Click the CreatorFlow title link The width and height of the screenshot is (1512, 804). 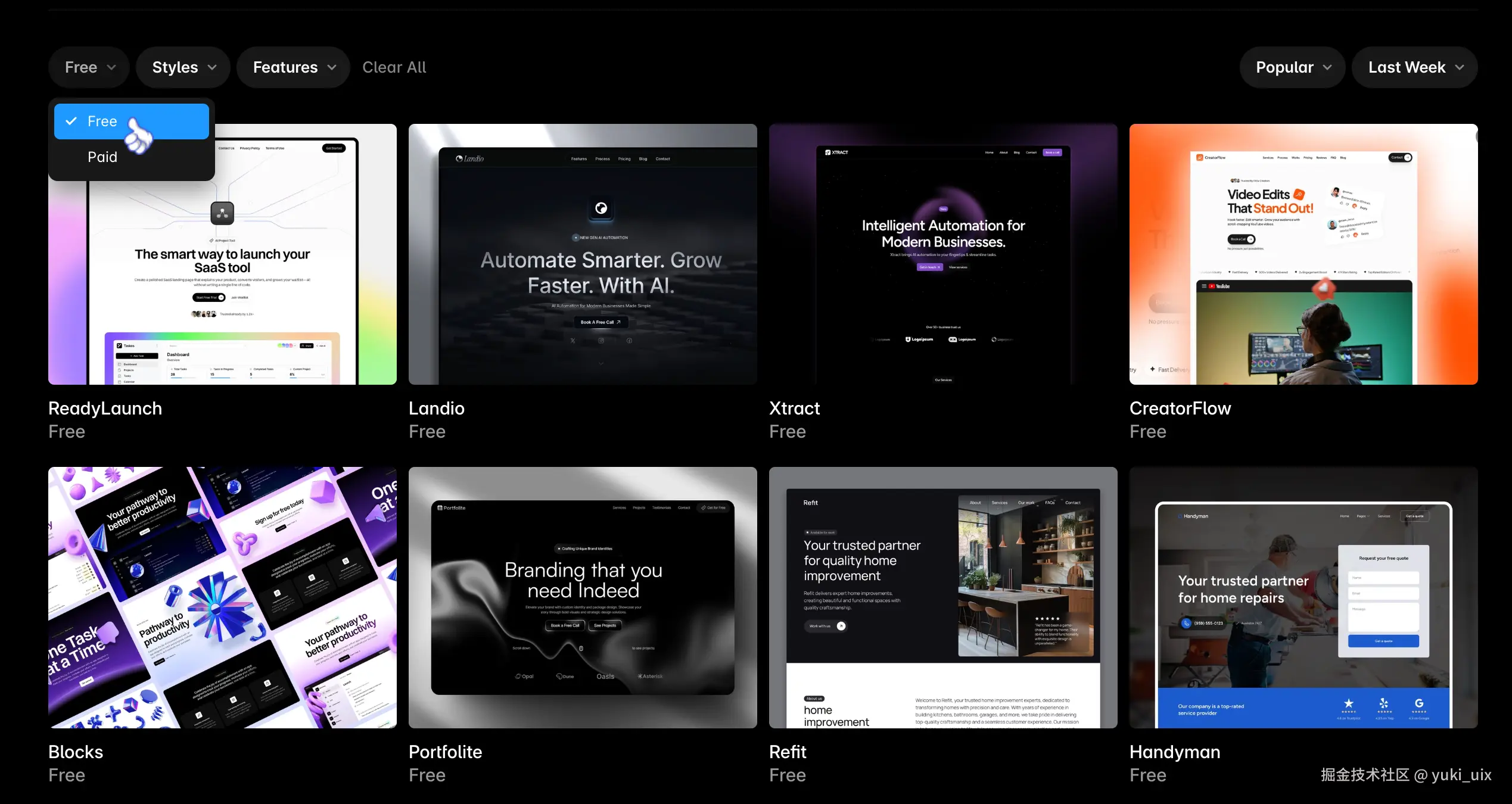coord(1180,409)
